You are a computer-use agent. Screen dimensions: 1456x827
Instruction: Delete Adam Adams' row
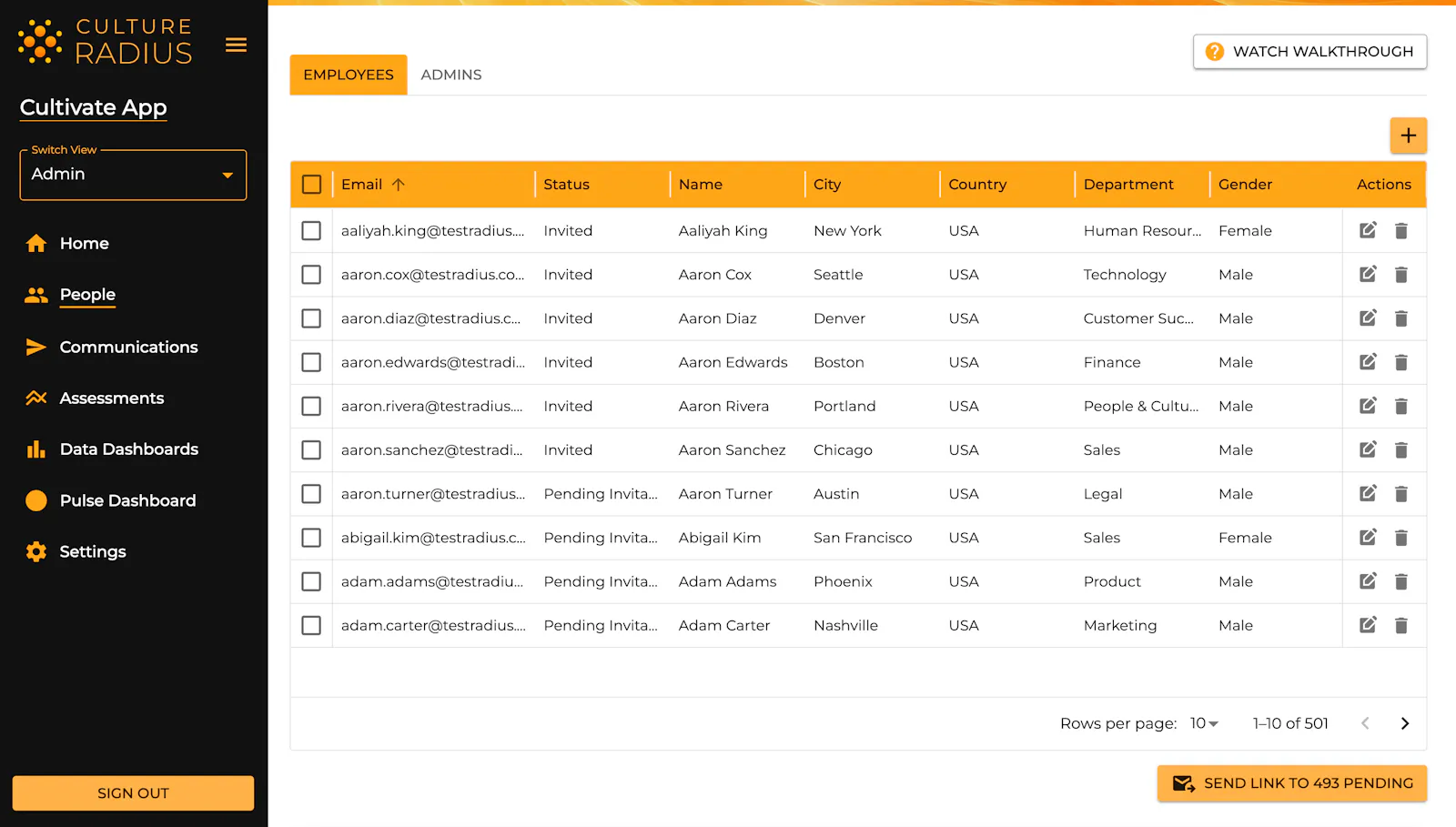coord(1401,581)
